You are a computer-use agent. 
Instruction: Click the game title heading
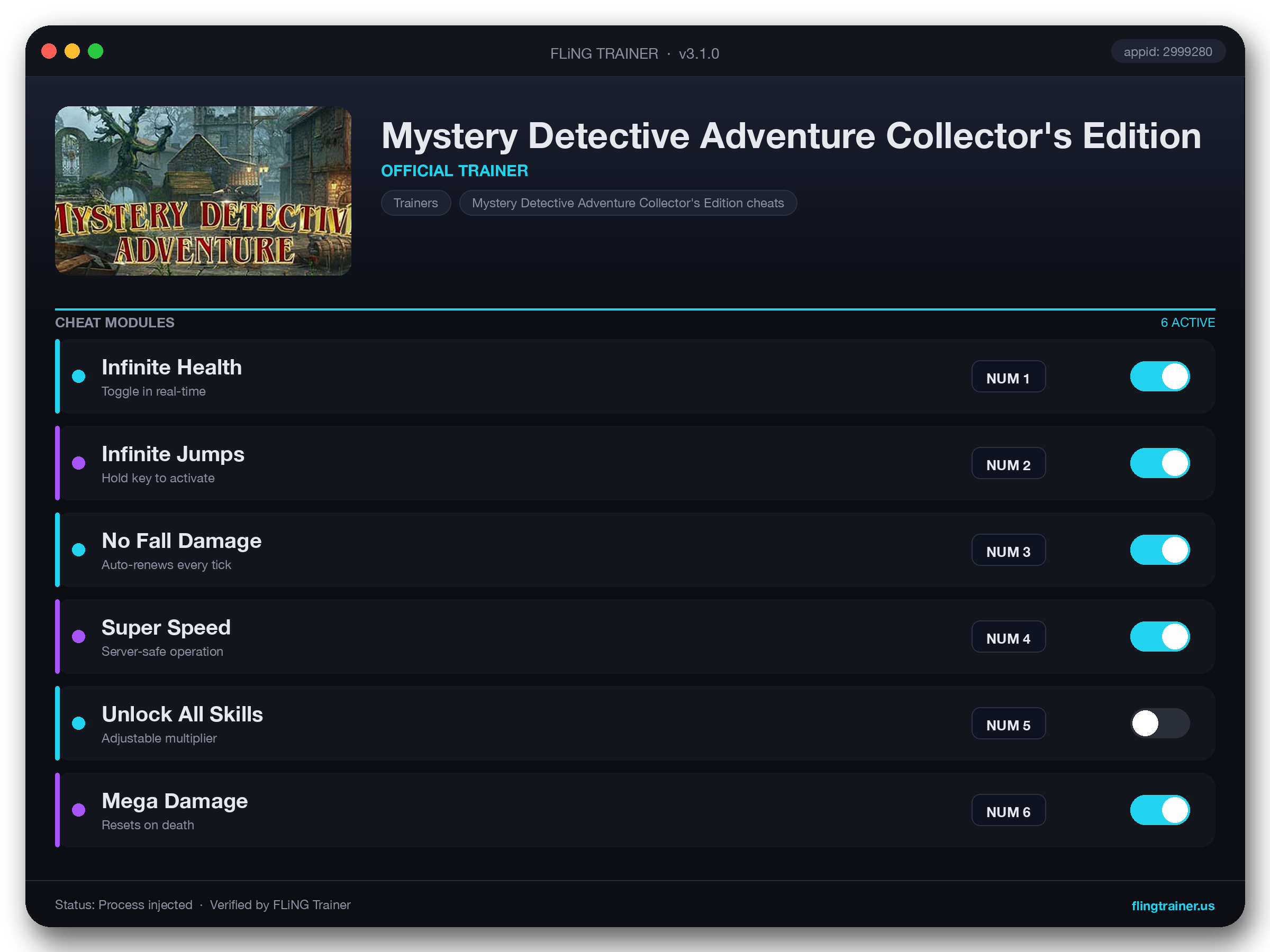click(791, 135)
